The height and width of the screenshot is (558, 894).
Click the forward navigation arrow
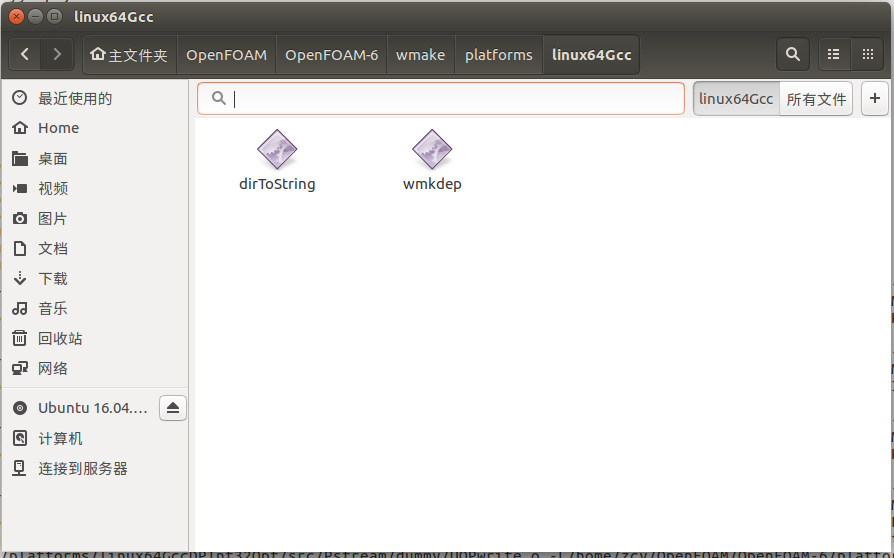pyautogui.click(x=57, y=55)
